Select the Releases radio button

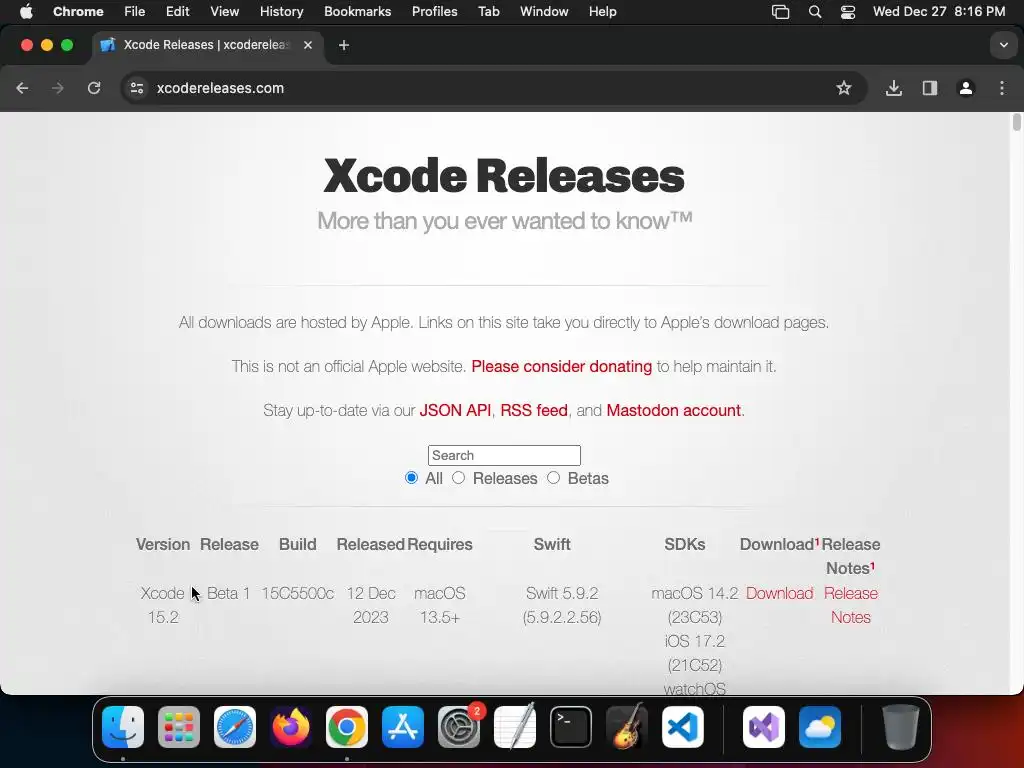458,478
